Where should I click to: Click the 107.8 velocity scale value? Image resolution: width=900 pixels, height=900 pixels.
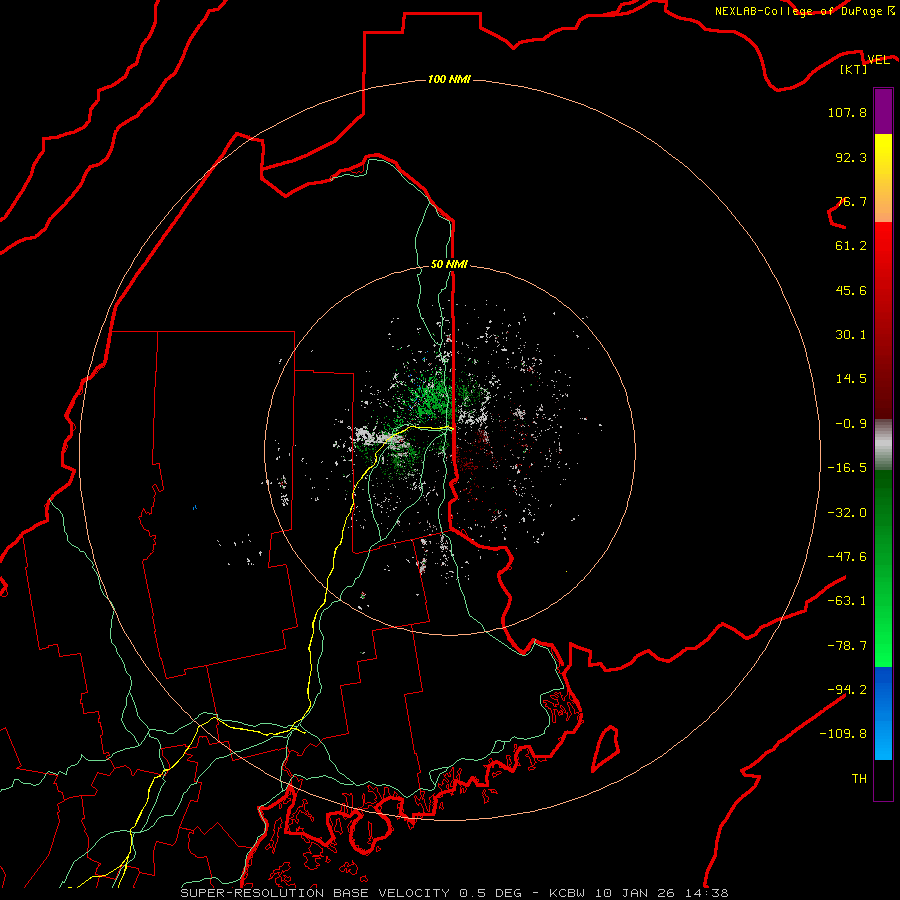click(847, 112)
